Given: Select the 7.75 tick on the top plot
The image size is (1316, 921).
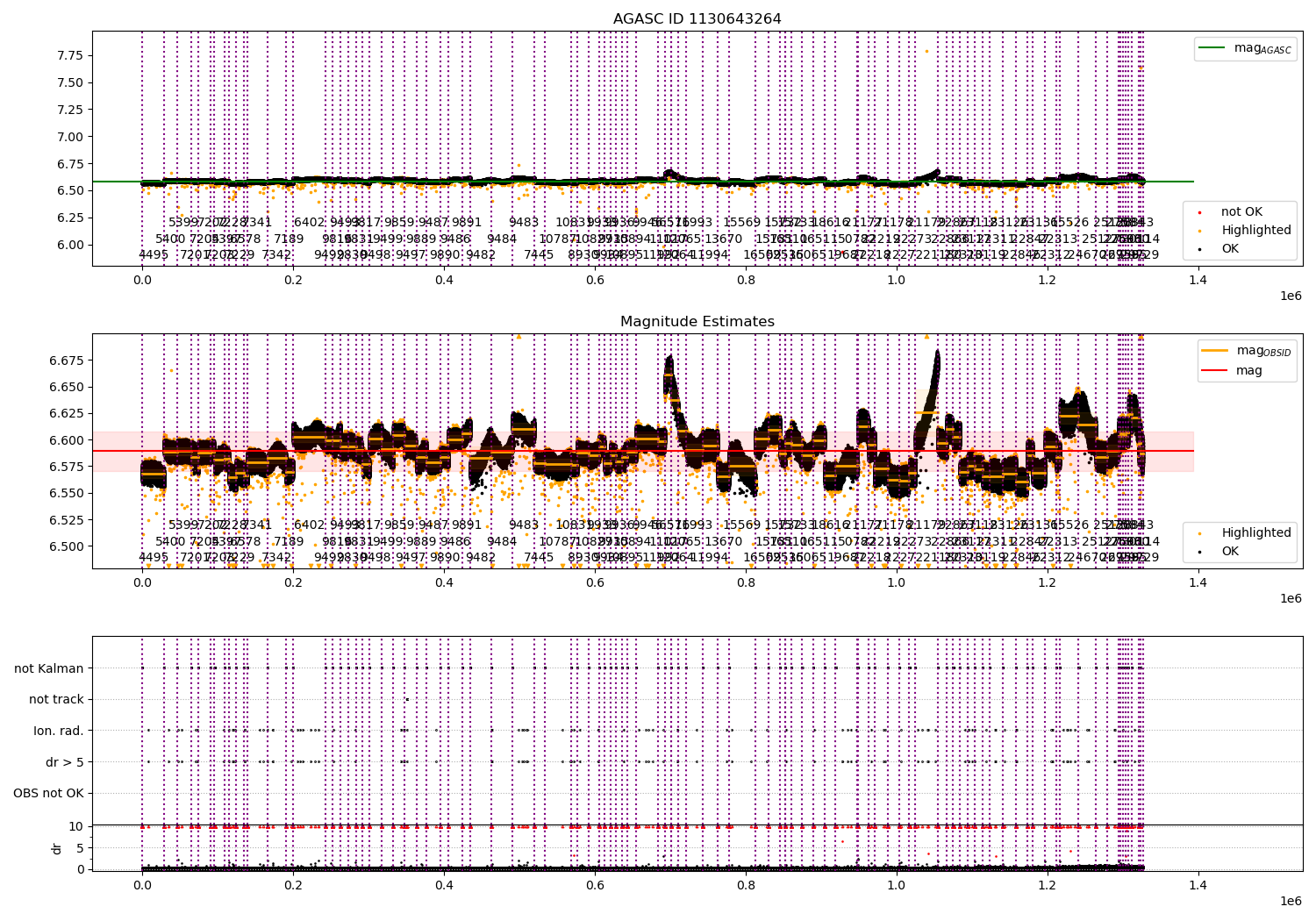Looking at the screenshot, I should click(x=70, y=55).
